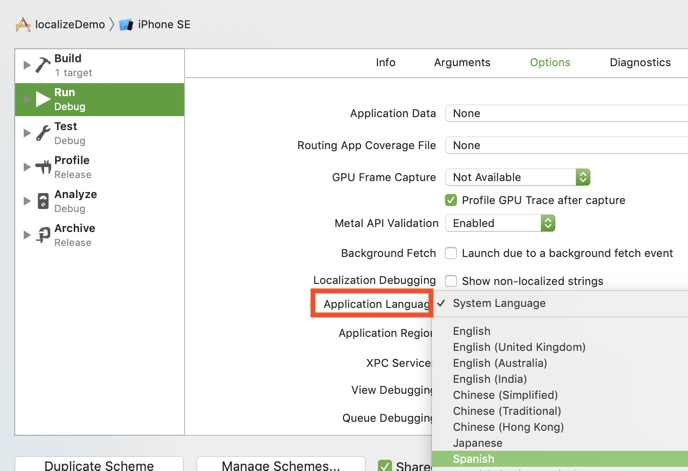
Task: Expand the Analyze disclosure triangle
Action: [x=27, y=201]
